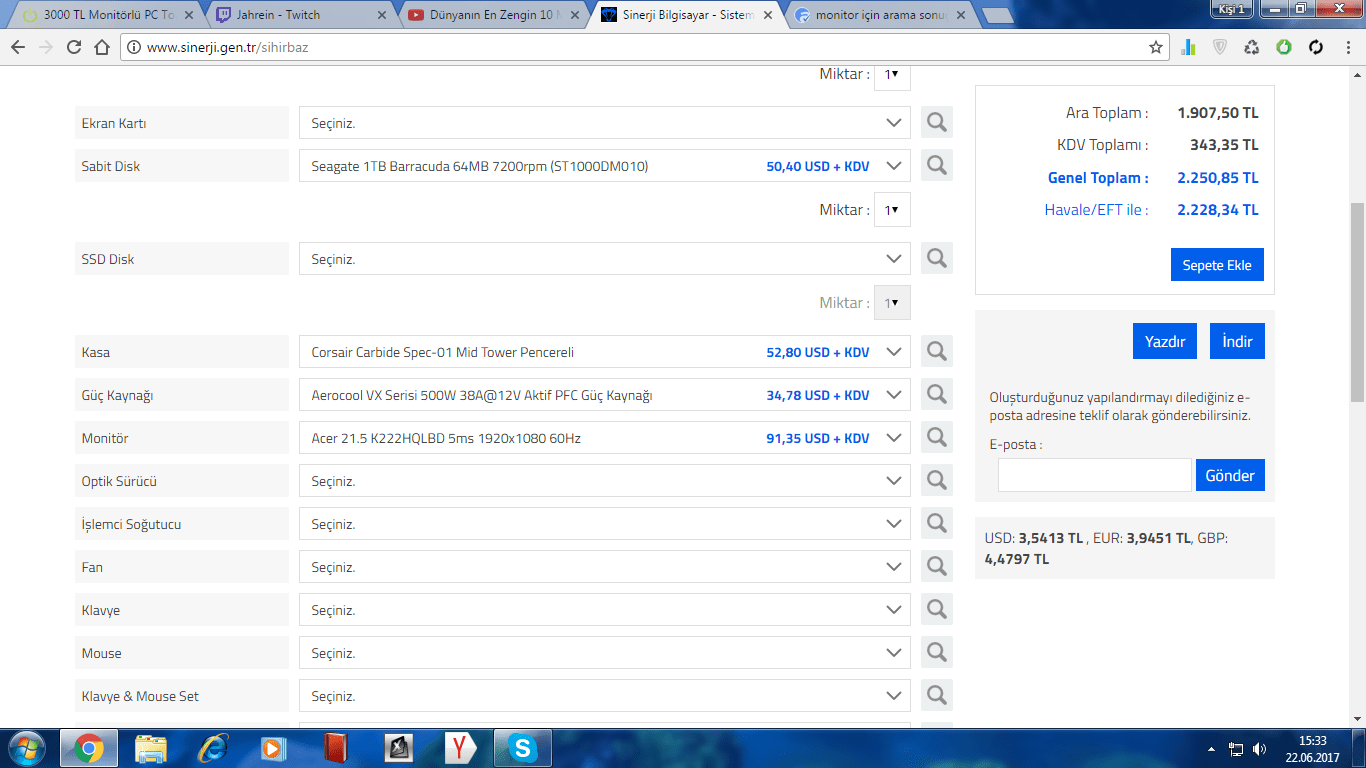This screenshot has height=768, width=1366.
Task: Click the İşlemci Soğutucu search icon
Action: [936, 524]
